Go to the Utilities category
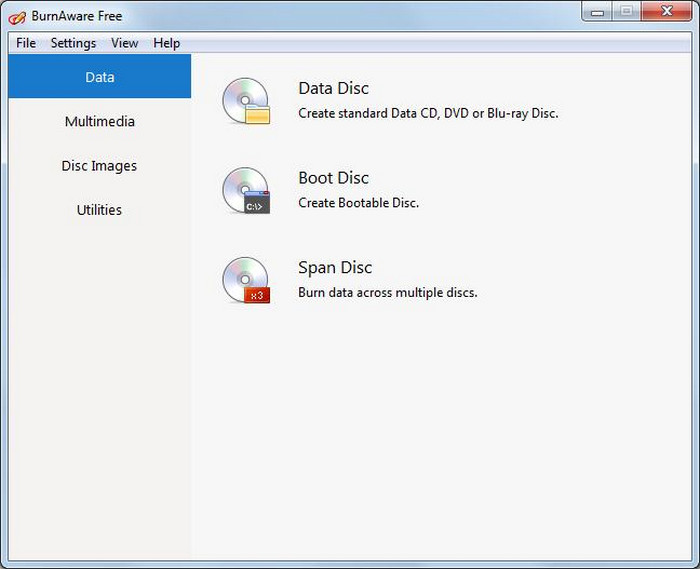 [x=99, y=210]
